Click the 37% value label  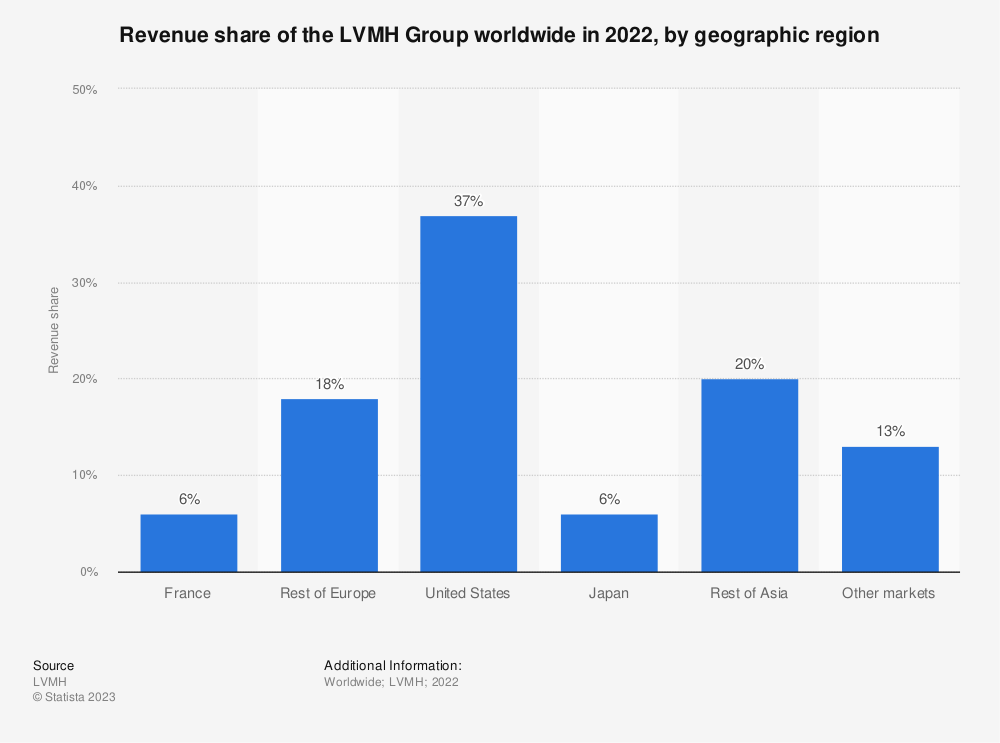coord(469,202)
